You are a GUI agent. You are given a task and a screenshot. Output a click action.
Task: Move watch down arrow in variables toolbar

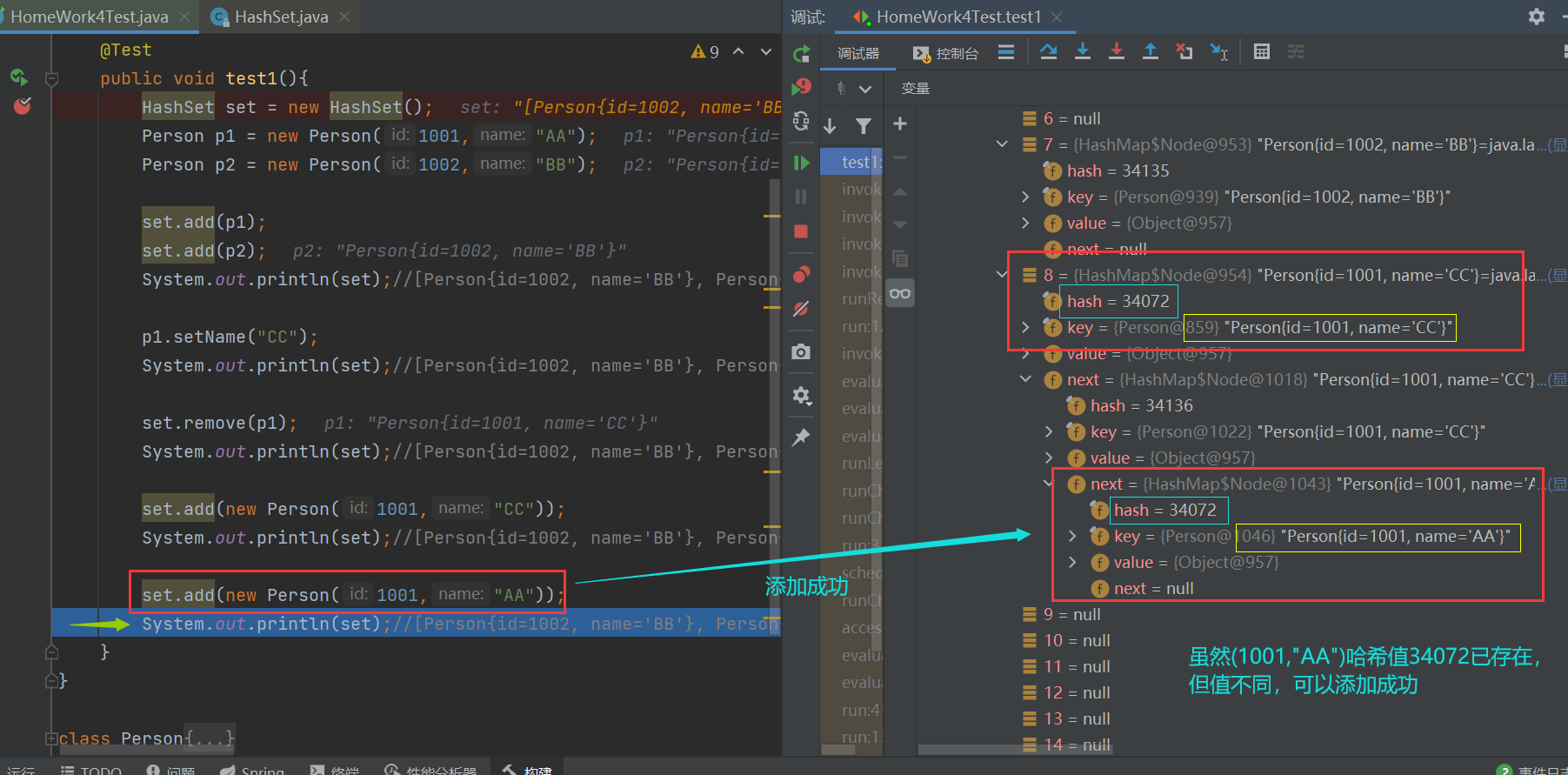tap(900, 224)
